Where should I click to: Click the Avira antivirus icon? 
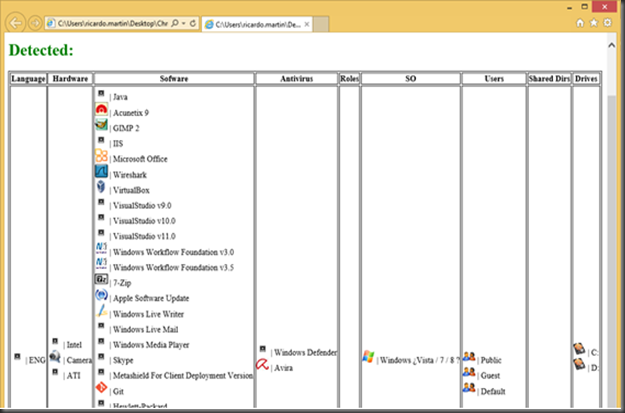262,364
